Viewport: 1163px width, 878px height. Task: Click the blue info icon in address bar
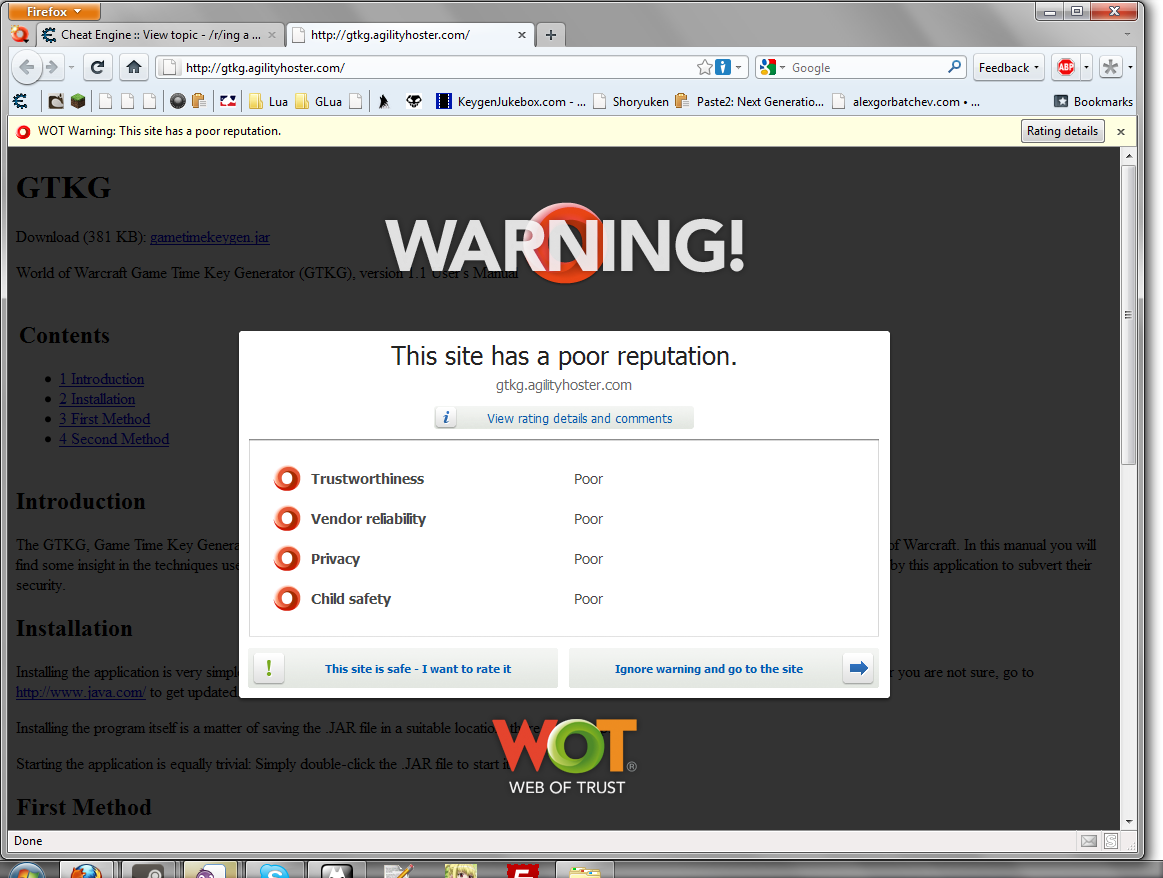[723, 67]
